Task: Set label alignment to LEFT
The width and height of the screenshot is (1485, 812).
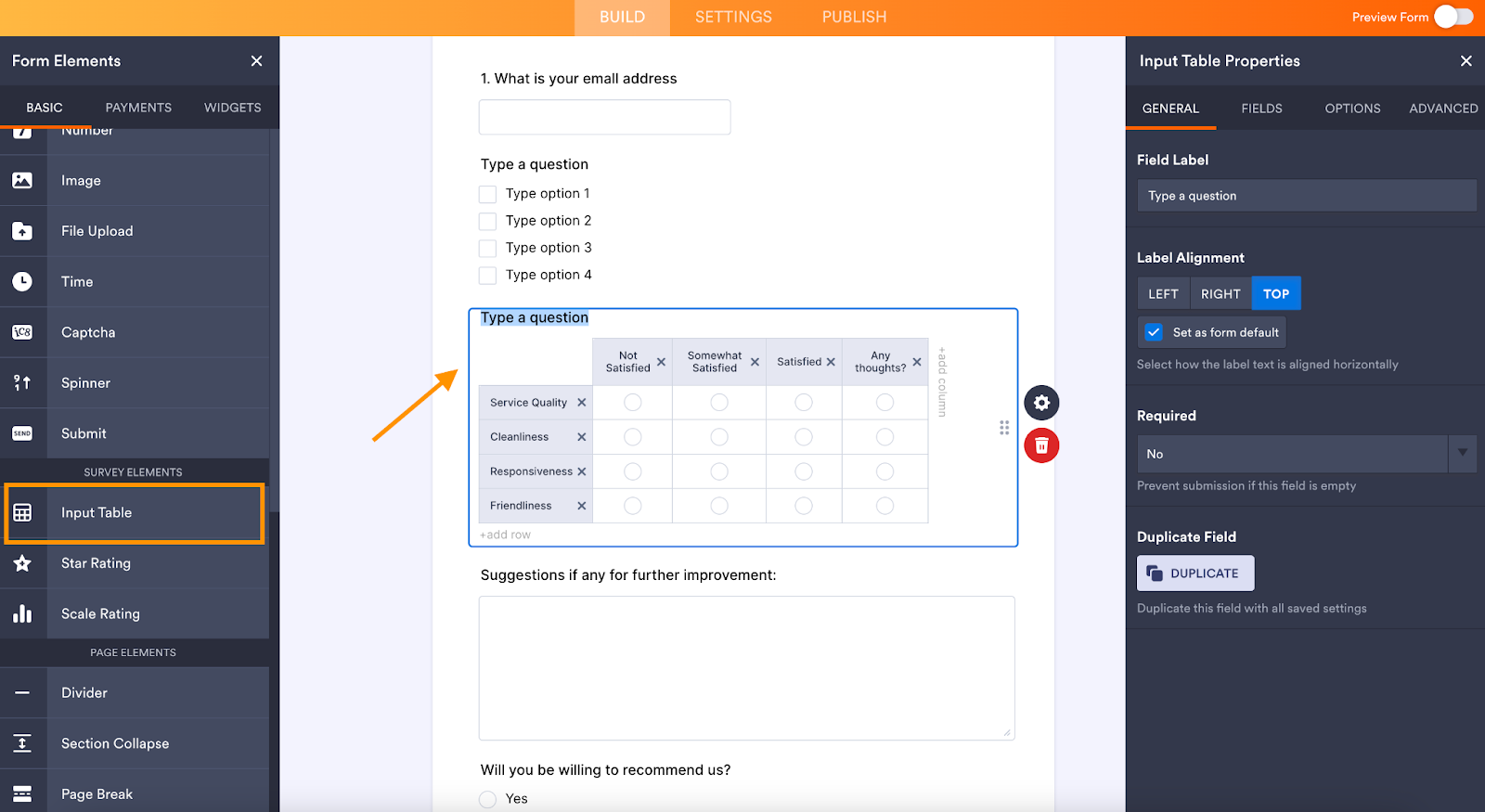Action: coord(1163,293)
